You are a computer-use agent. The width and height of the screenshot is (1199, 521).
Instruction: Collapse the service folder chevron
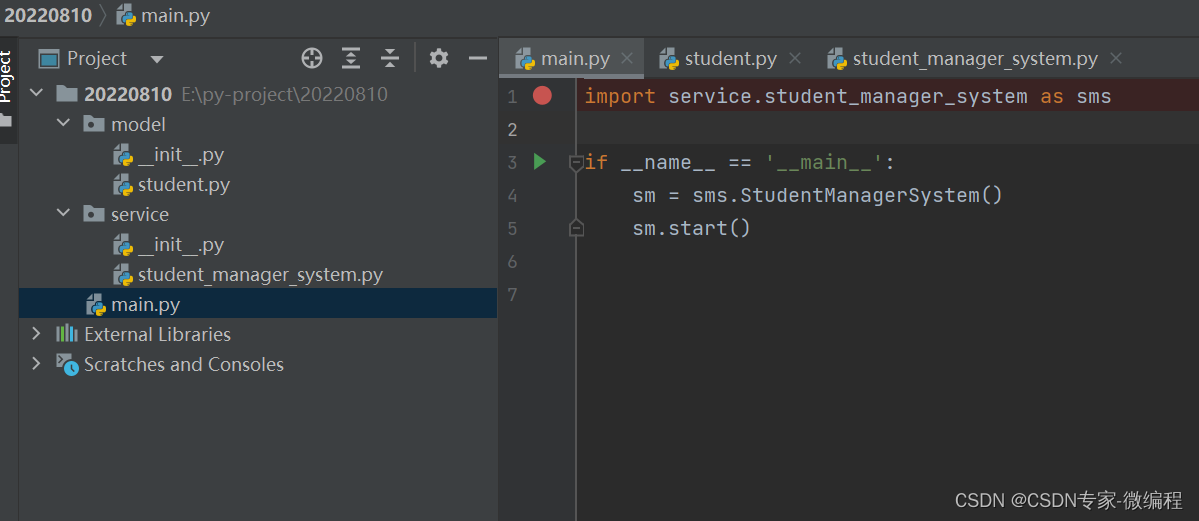coord(63,214)
